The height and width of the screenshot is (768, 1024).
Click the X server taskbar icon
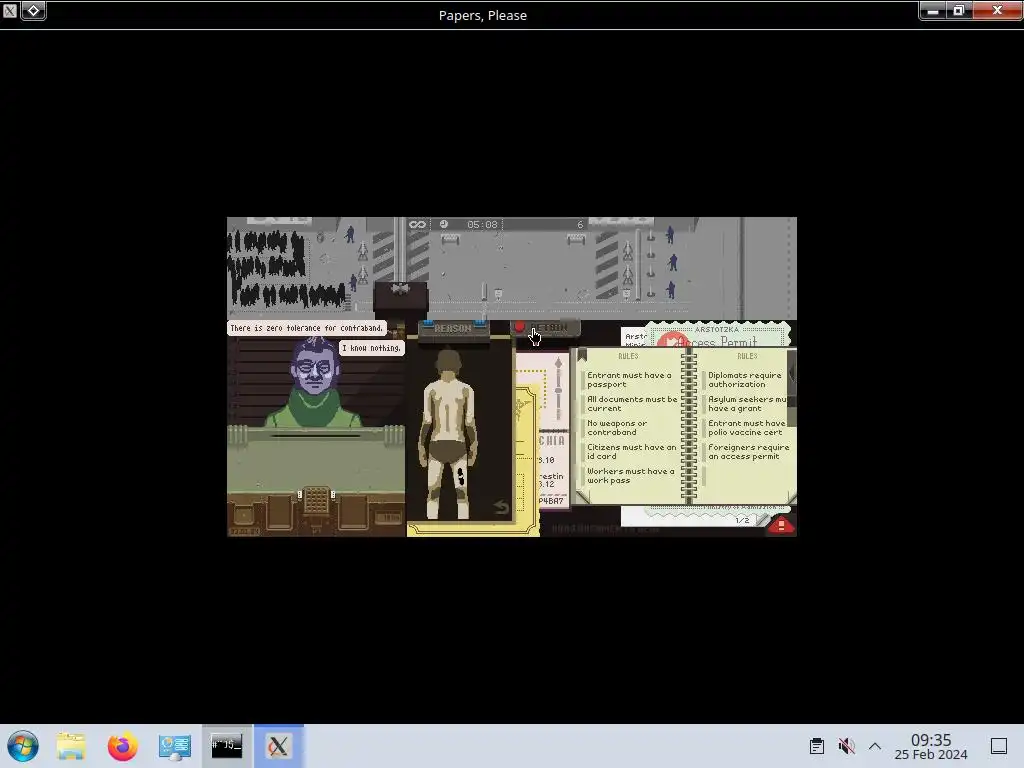[278, 746]
